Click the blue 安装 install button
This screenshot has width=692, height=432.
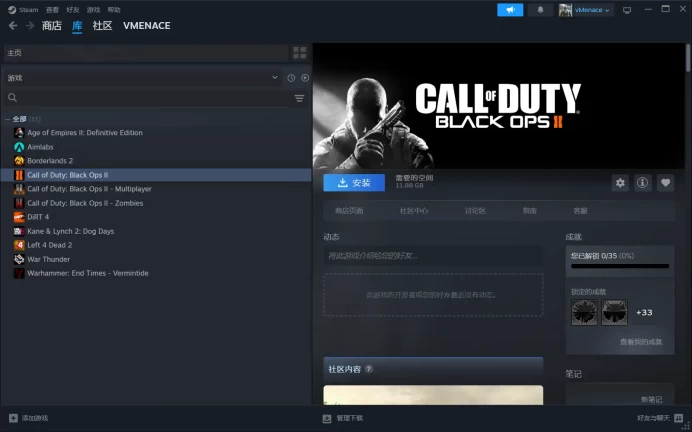[354, 183]
